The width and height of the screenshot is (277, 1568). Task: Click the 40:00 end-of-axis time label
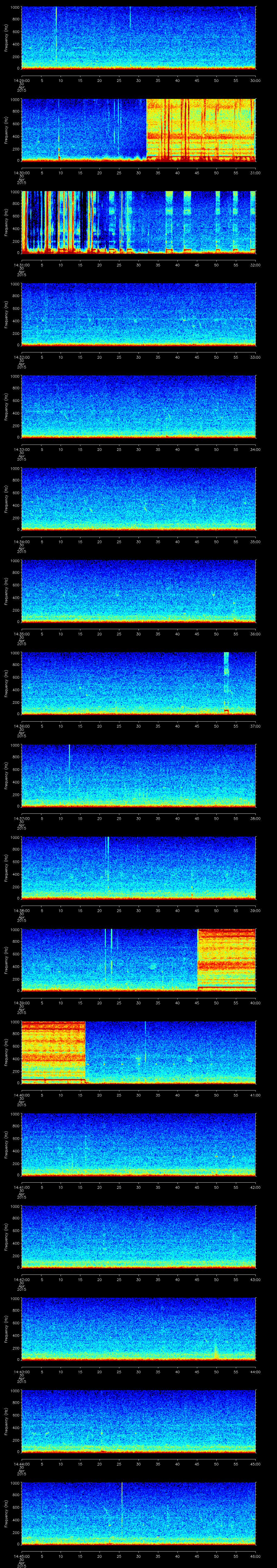[x=256, y=1003]
